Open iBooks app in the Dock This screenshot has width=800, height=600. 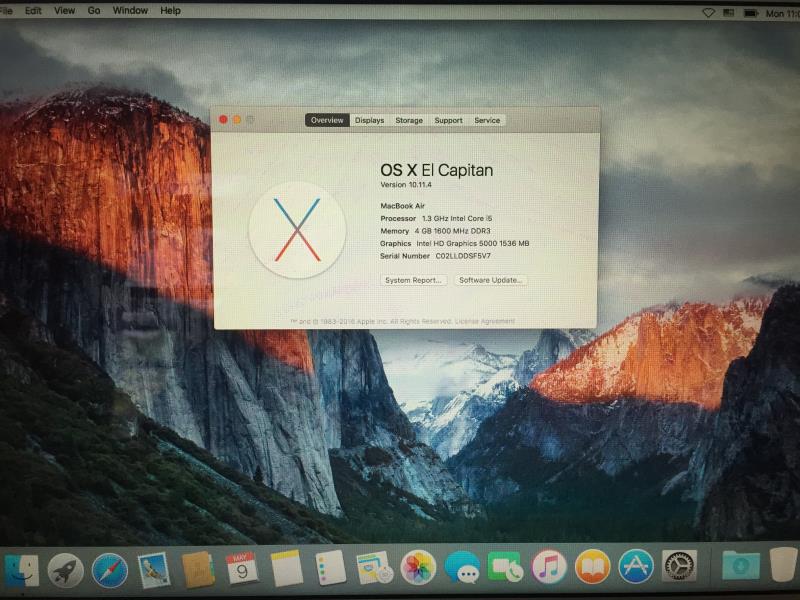[x=592, y=566]
